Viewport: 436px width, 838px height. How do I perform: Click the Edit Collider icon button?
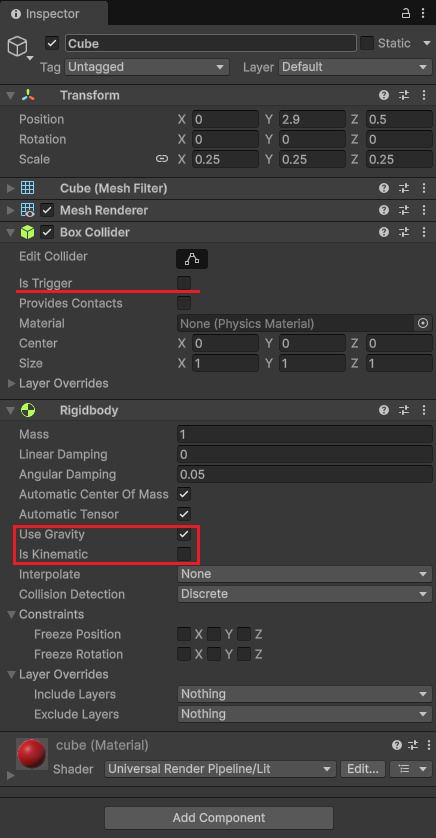[x=192, y=259]
